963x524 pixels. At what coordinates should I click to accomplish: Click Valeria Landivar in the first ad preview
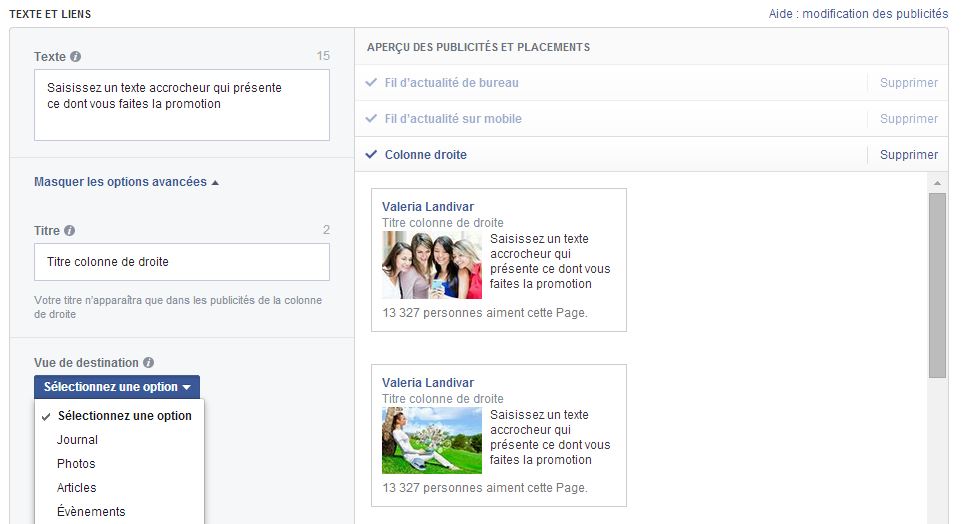click(427, 206)
